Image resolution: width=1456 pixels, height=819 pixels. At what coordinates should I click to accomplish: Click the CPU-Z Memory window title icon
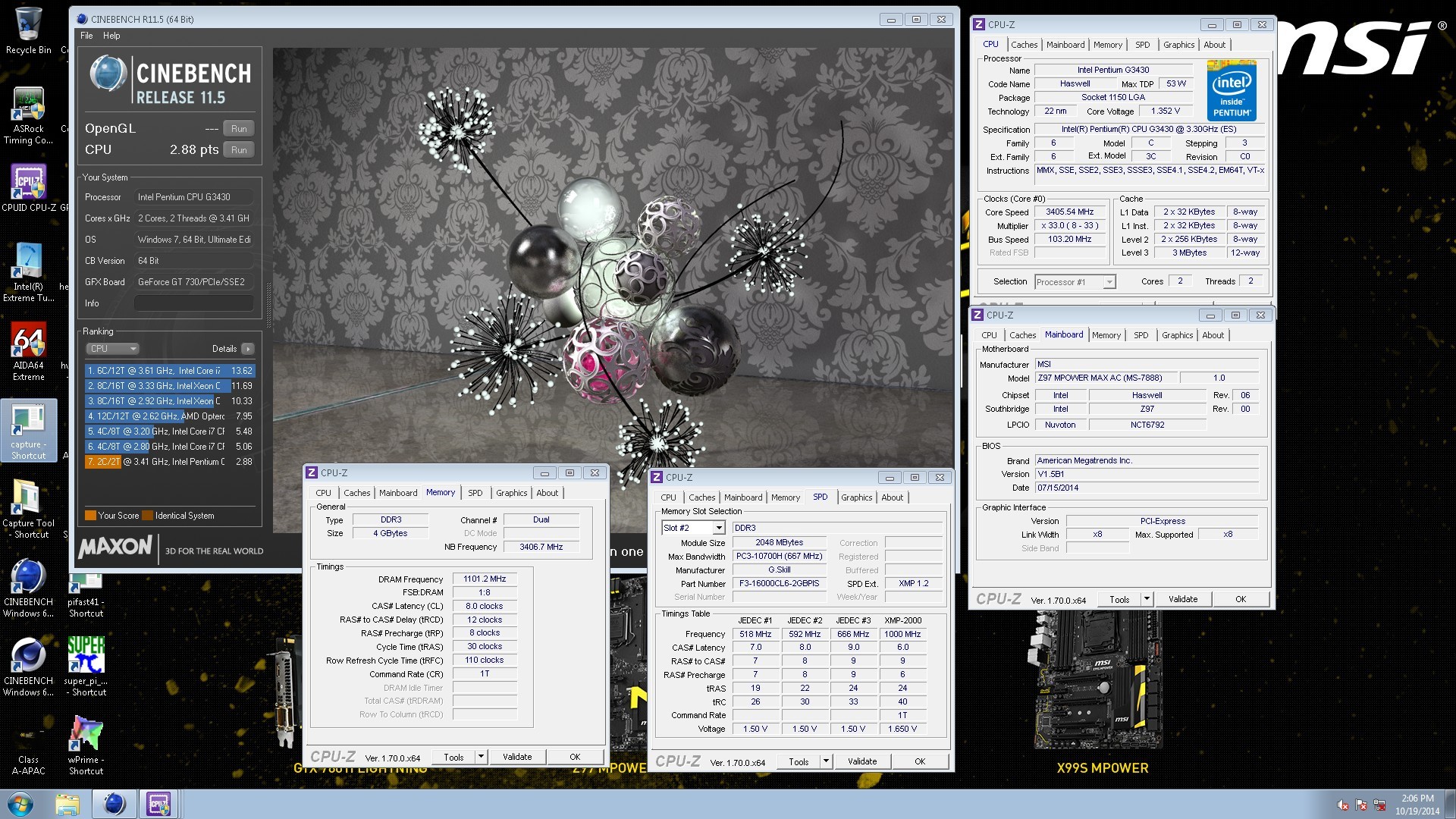tap(312, 472)
